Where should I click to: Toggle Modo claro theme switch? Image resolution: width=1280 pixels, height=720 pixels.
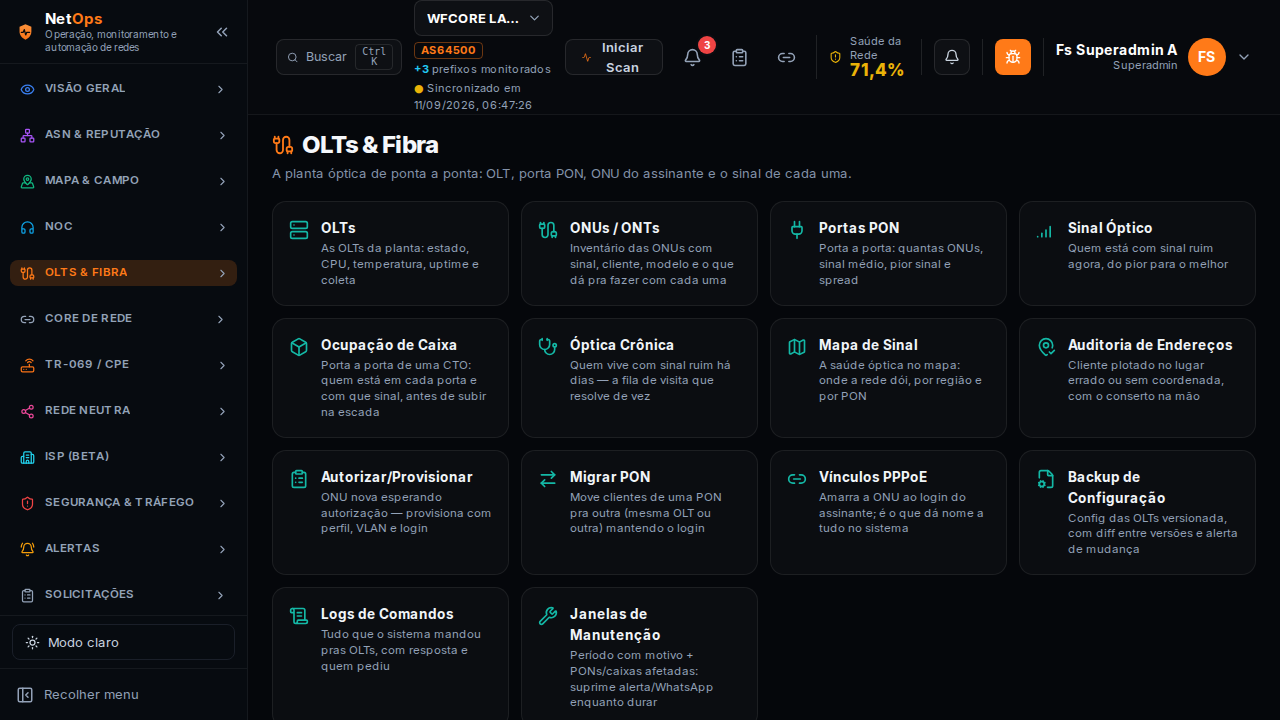[123, 642]
